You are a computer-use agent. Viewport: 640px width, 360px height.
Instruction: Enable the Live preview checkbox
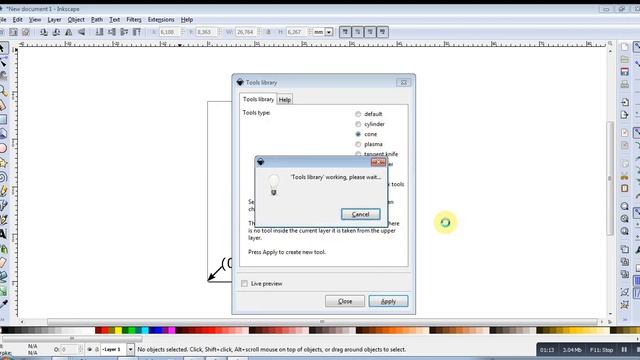pyautogui.click(x=244, y=284)
